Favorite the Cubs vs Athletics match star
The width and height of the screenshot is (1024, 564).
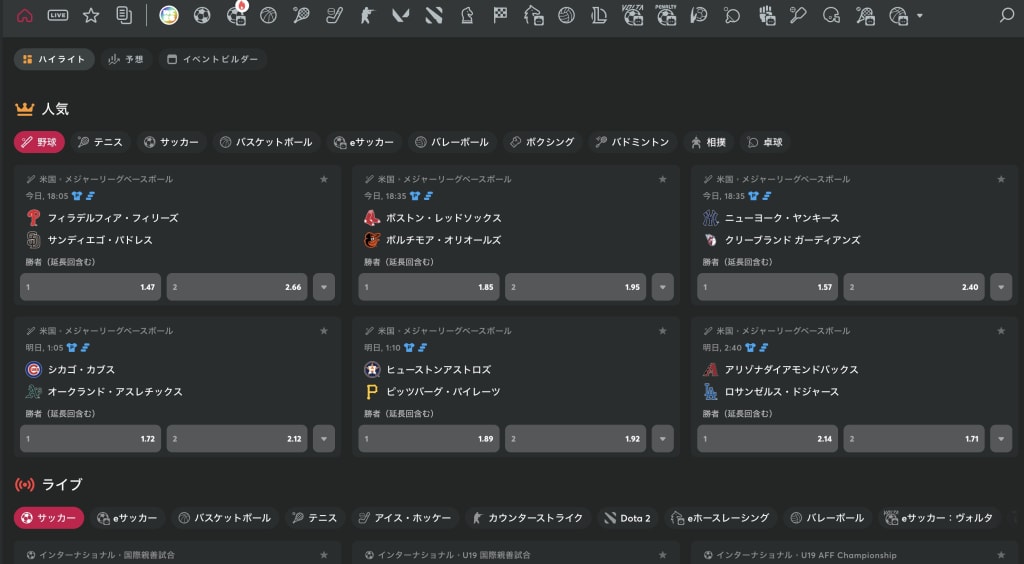click(x=324, y=331)
